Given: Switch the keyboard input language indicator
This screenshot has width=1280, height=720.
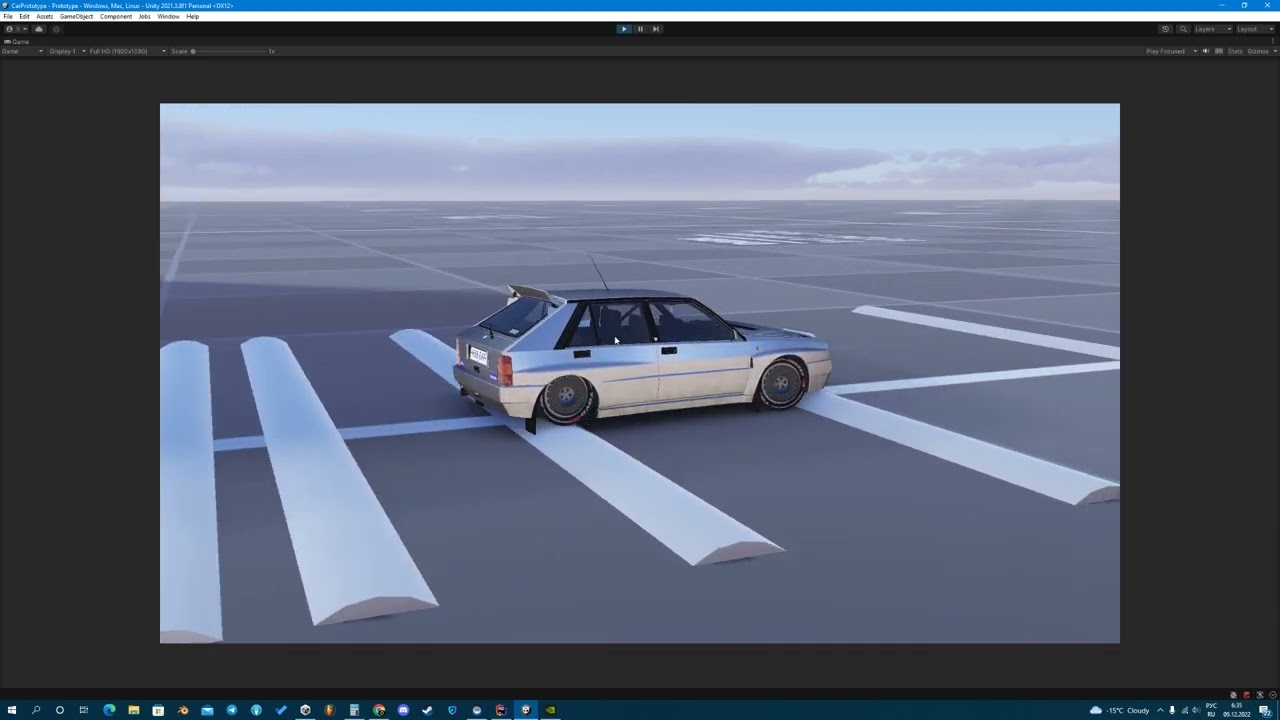Looking at the screenshot, I should point(1212,710).
